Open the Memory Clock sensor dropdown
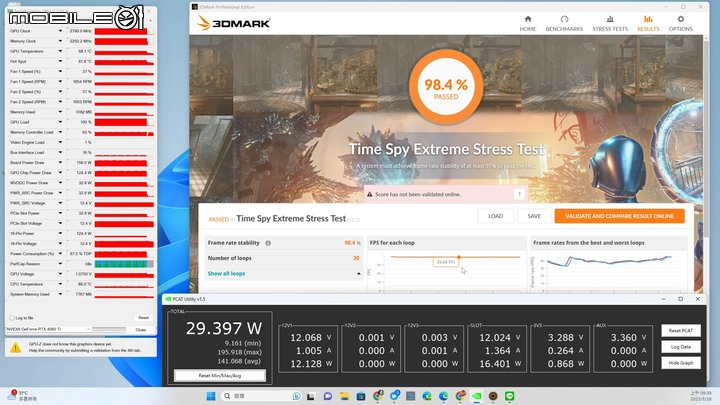Screen dimensions: 720x405 click(60, 41)
